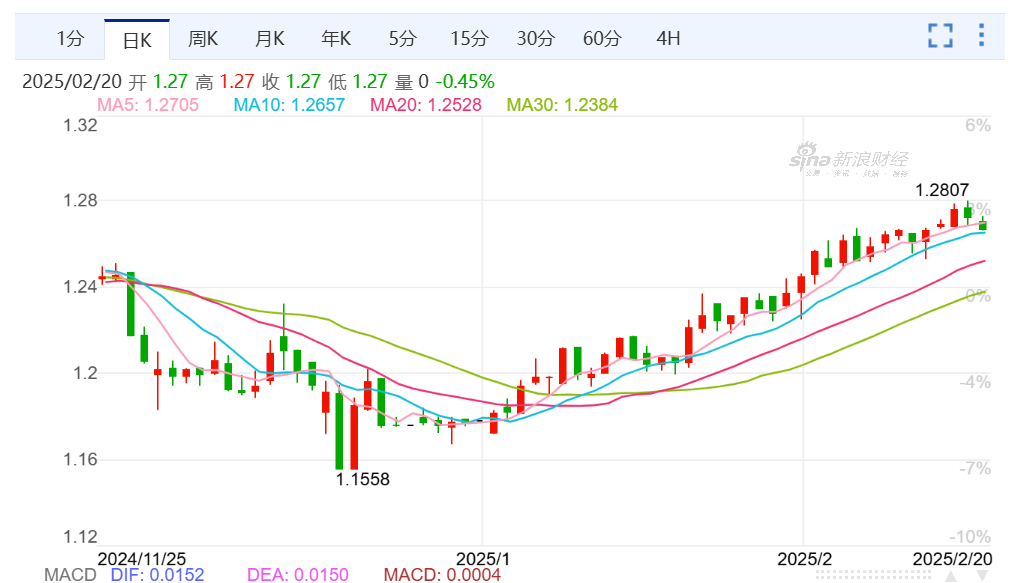Click the MACD: 0.0004 value
1024x583 pixels.
coord(442,575)
